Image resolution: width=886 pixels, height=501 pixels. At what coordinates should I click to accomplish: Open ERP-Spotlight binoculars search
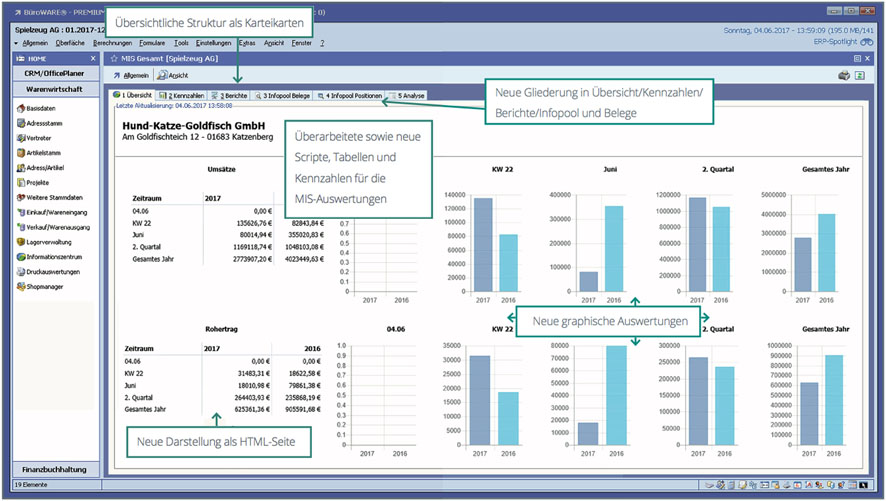tap(866, 43)
